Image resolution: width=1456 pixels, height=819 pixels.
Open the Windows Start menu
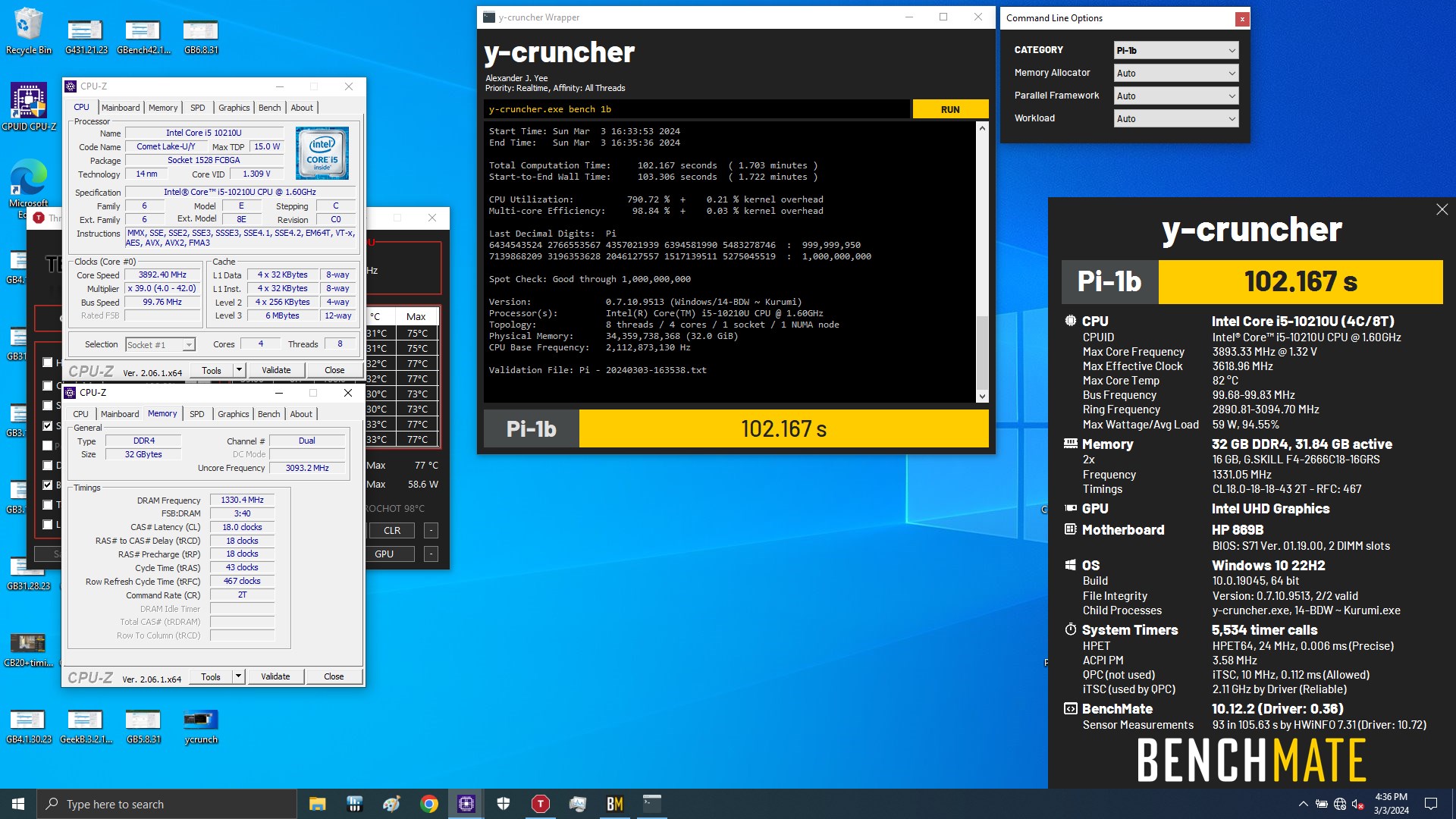point(18,804)
